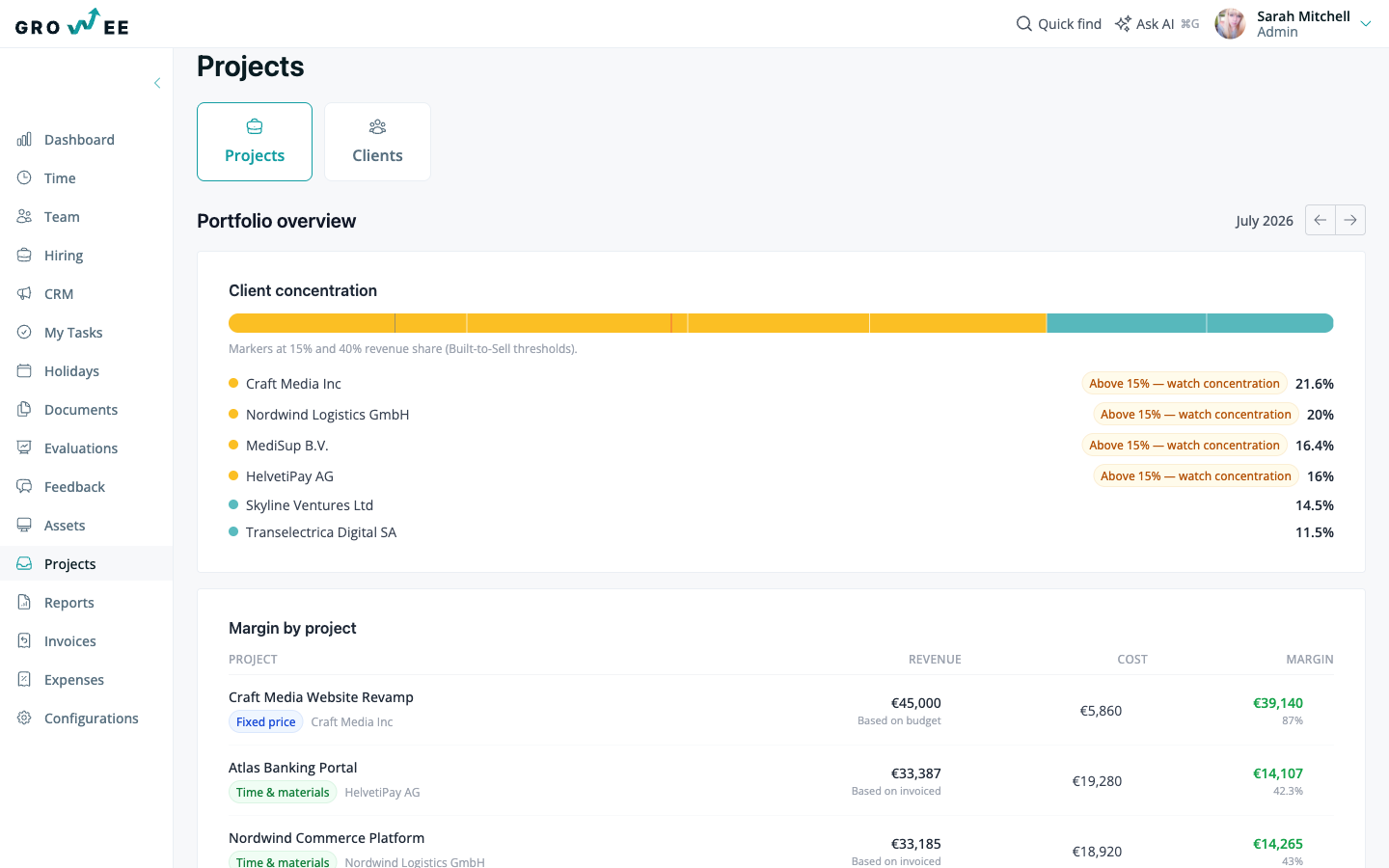Go to previous month with left arrow

tap(1321, 220)
